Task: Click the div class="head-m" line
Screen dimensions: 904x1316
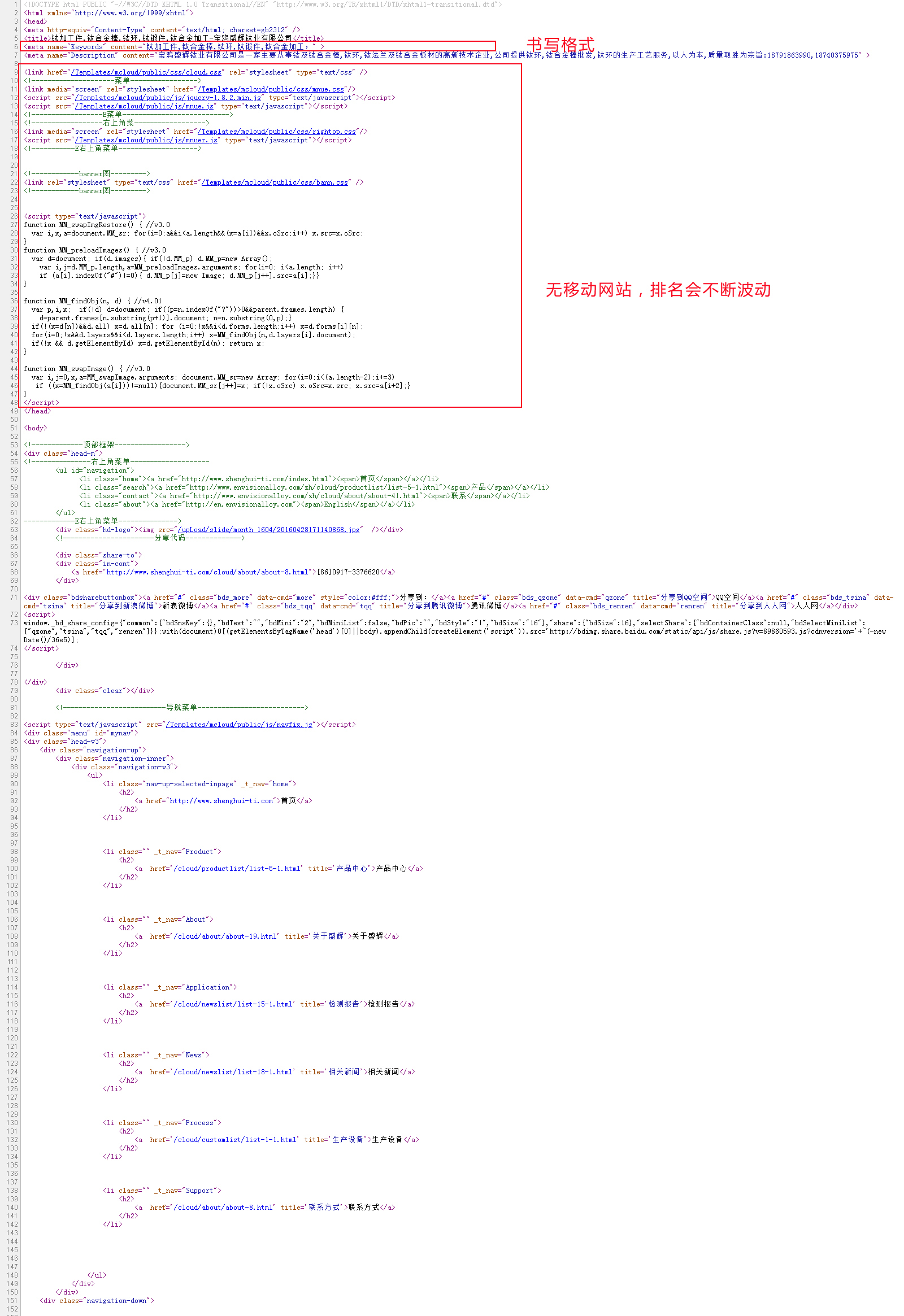Action: point(63,454)
